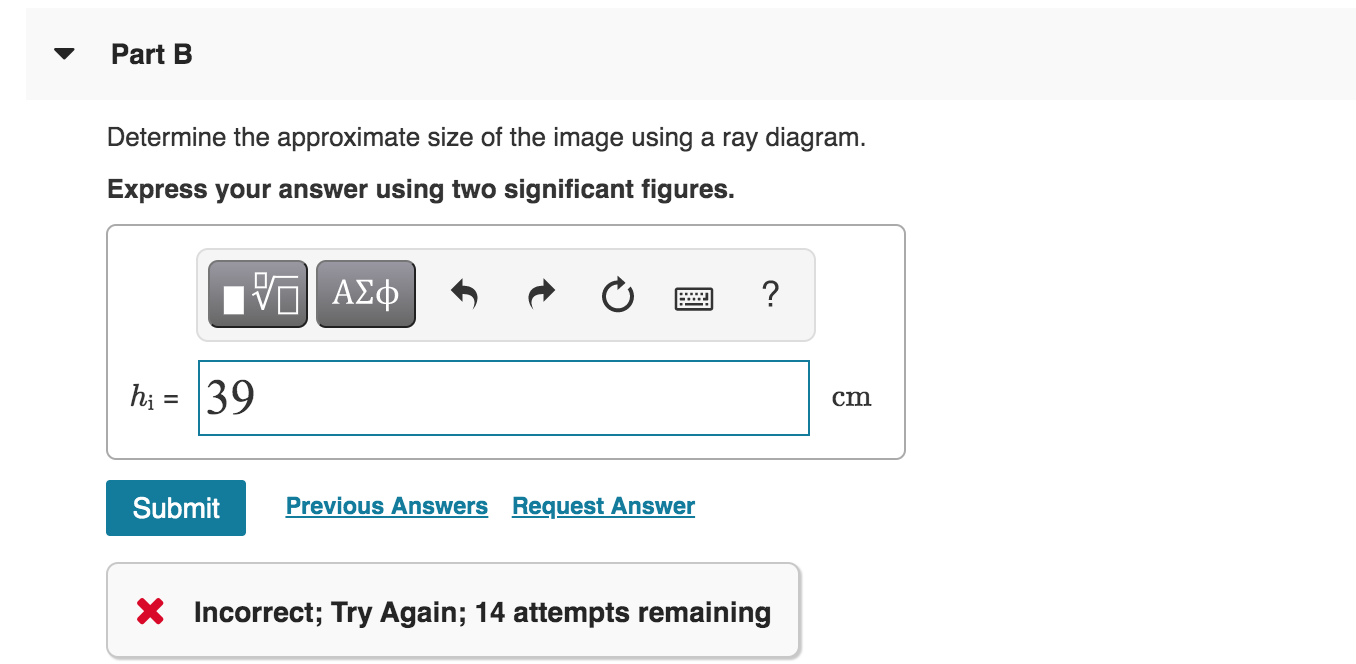Viewport: 1356px width, 664px height.
Task: Redo the last answer edit
Action: coord(541,294)
